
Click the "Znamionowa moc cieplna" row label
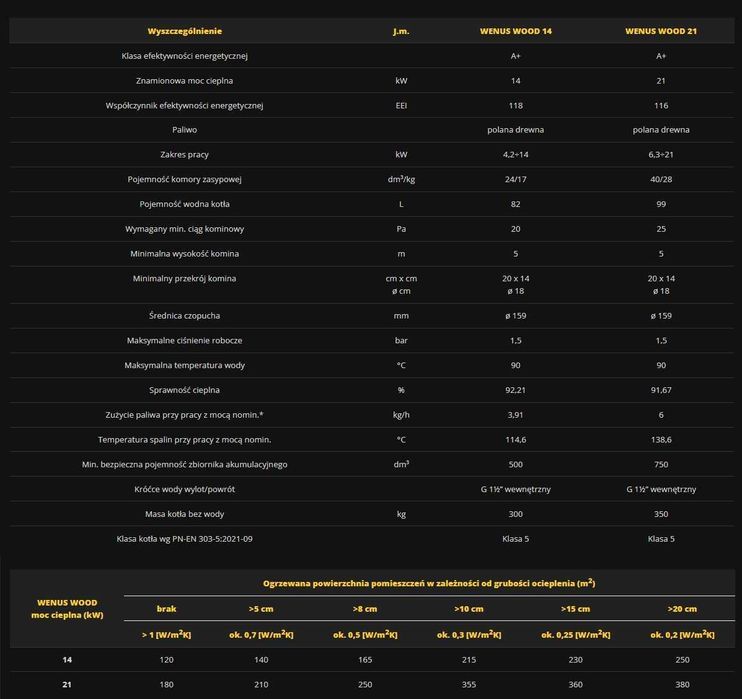click(185, 80)
